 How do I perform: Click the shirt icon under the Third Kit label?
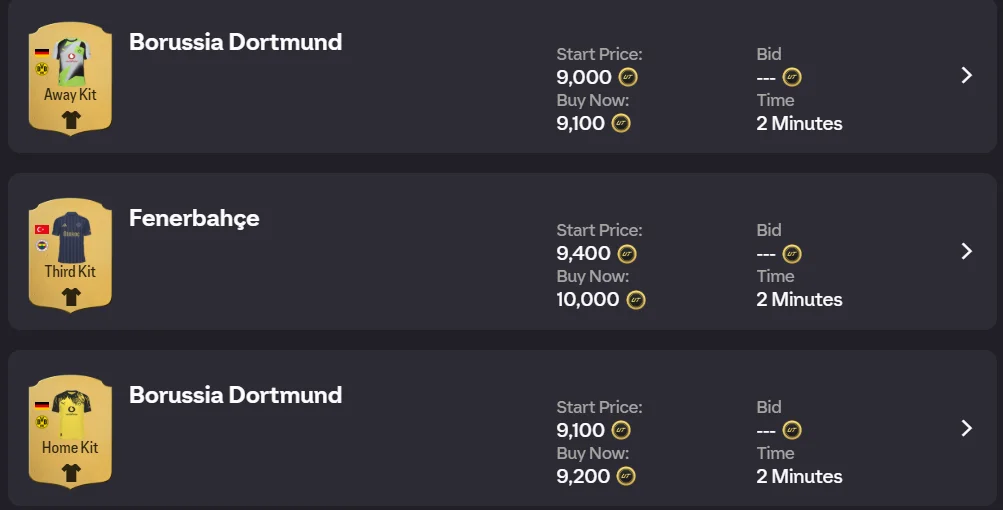coord(70,296)
